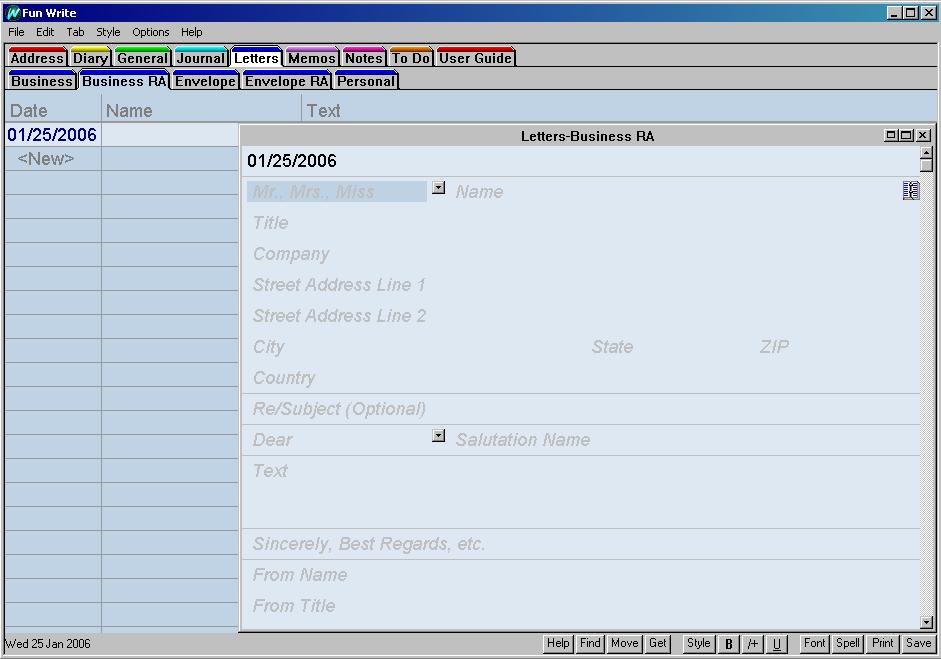Viewport: 941px width, 659px height.
Task: Switch to the Journal tab
Action: [201, 57]
